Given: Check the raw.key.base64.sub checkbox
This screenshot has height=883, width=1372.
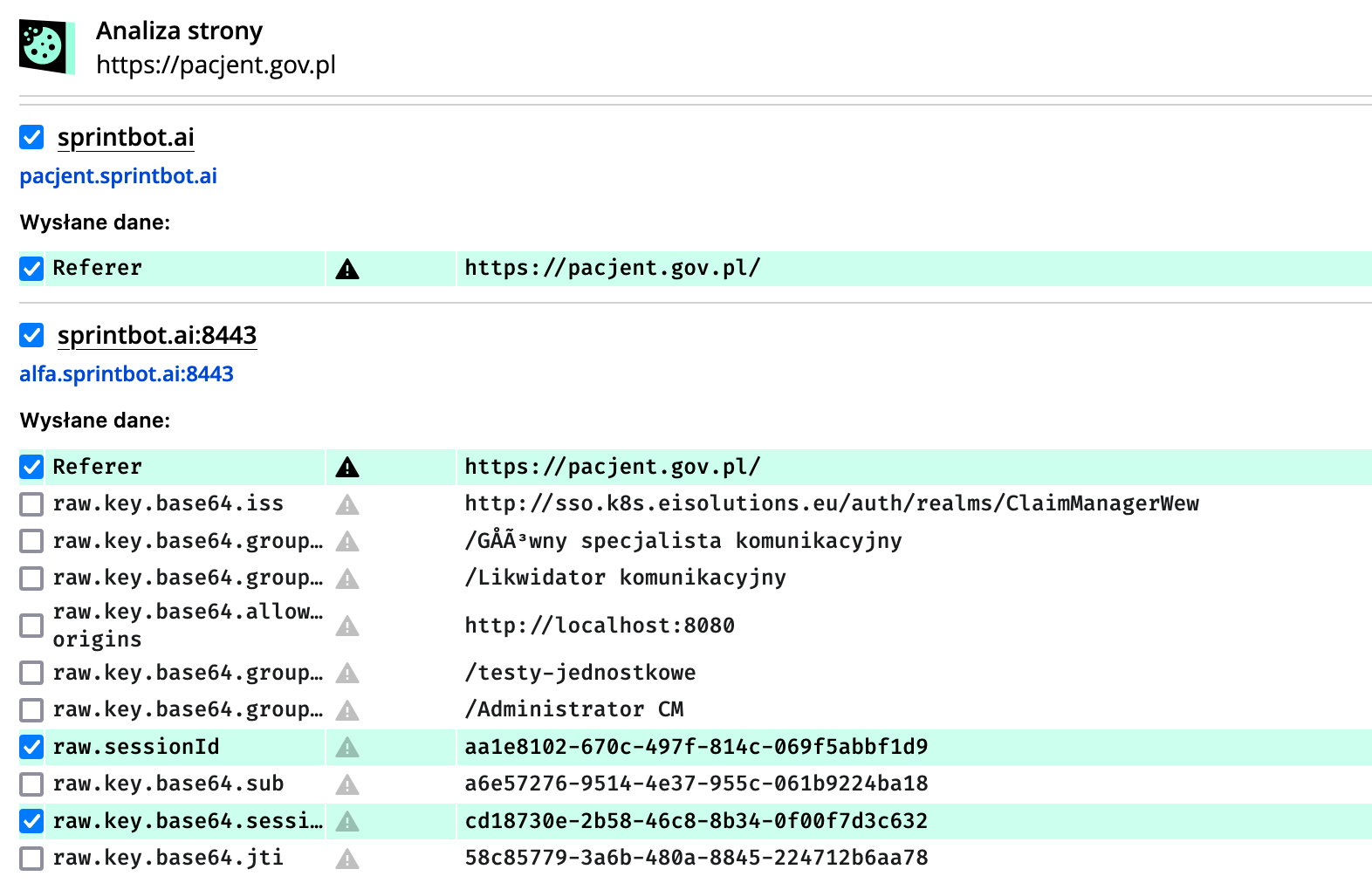Looking at the screenshot, I should coord(31,784).
